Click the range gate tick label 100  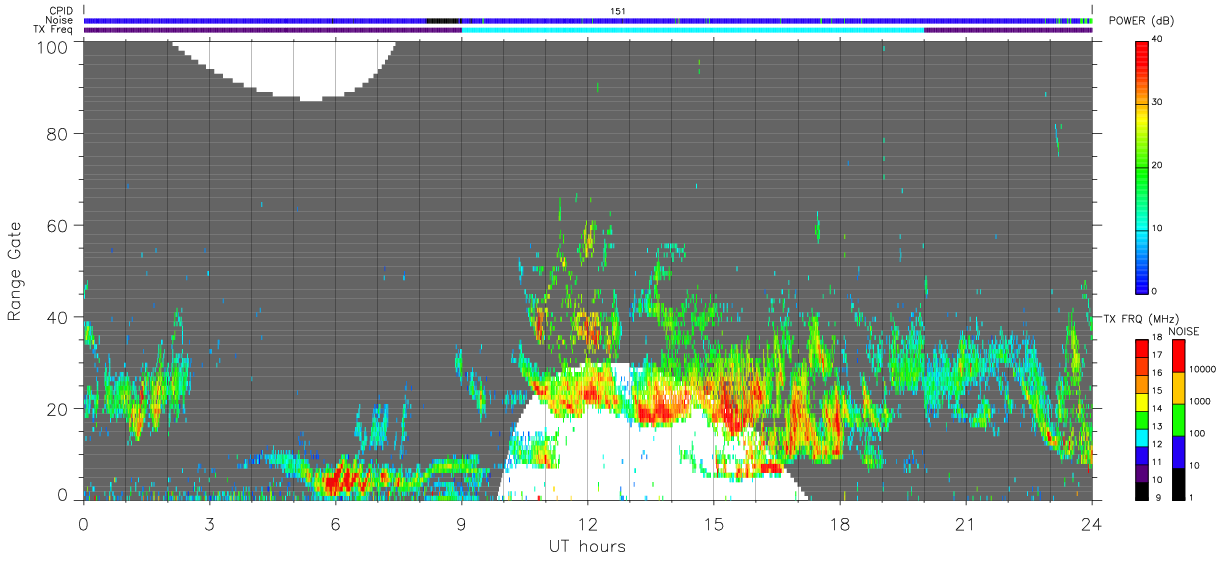tap(52, 46)
